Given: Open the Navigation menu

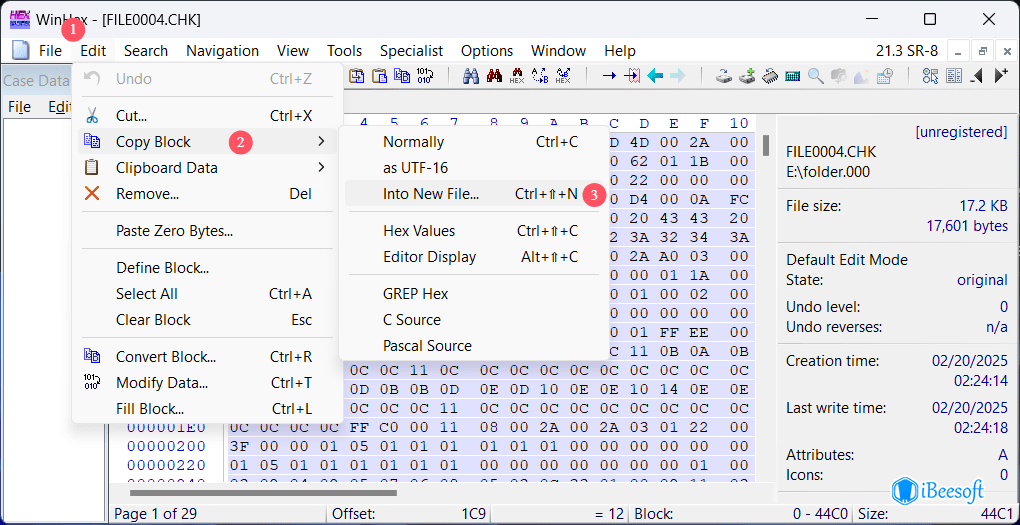Looking at the screenshot, I should [222, 51].
